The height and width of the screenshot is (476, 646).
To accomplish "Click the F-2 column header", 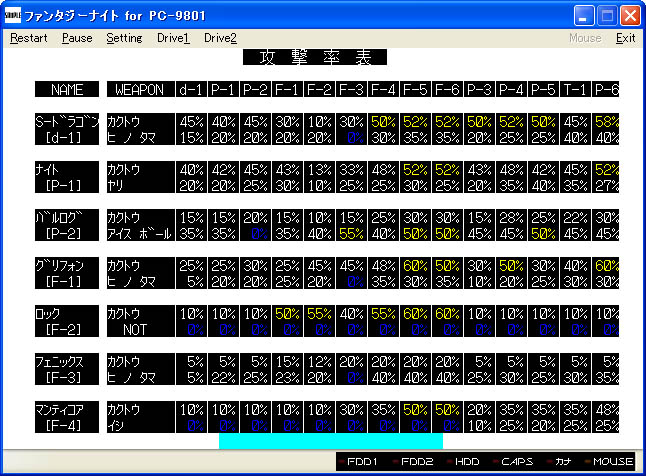I will click(x=319, y=89).
